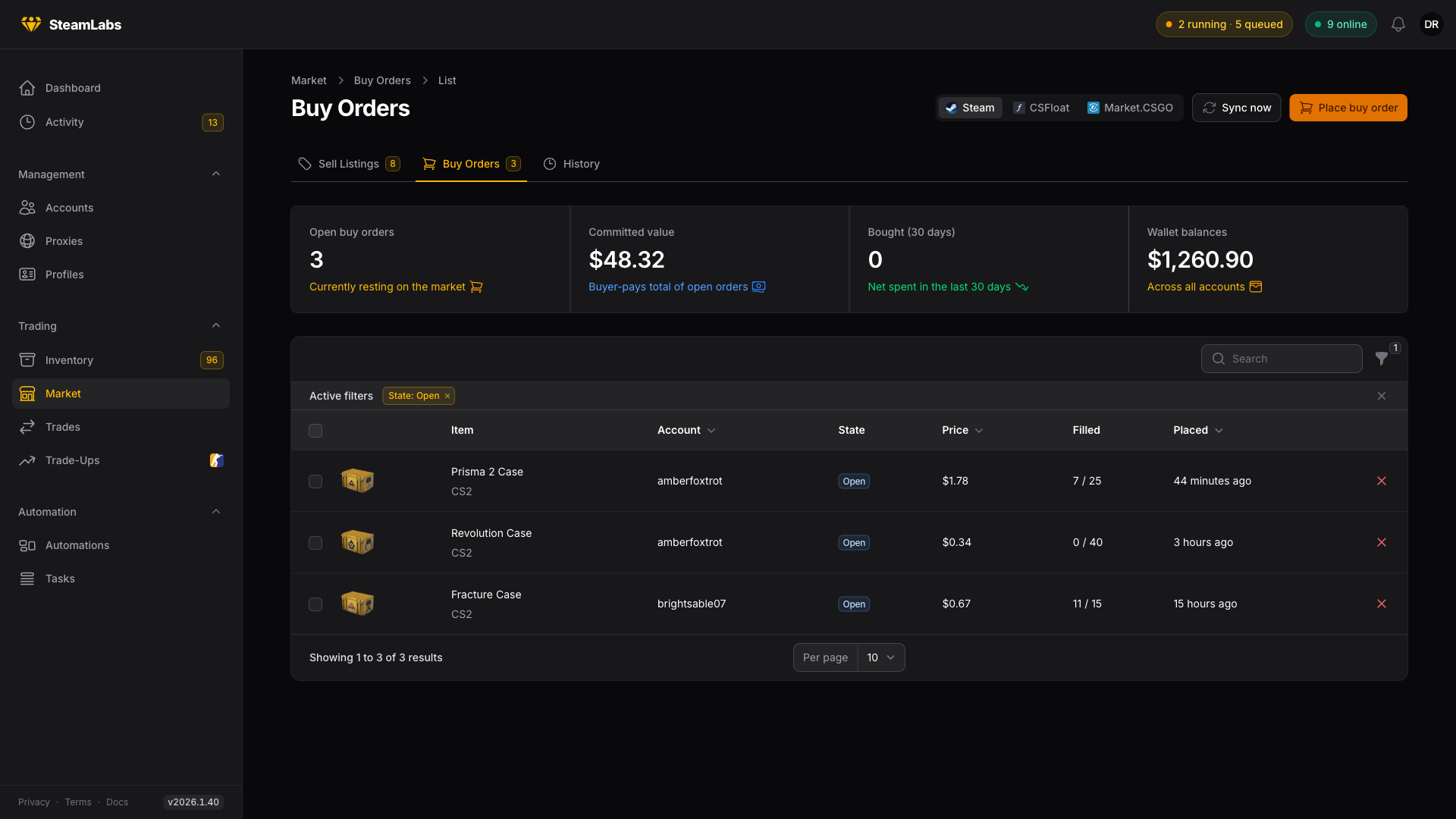Click the Trade-Ups trend arrow icon
The height and width of the screenshot is (819, 1456).
coord(27,460)
